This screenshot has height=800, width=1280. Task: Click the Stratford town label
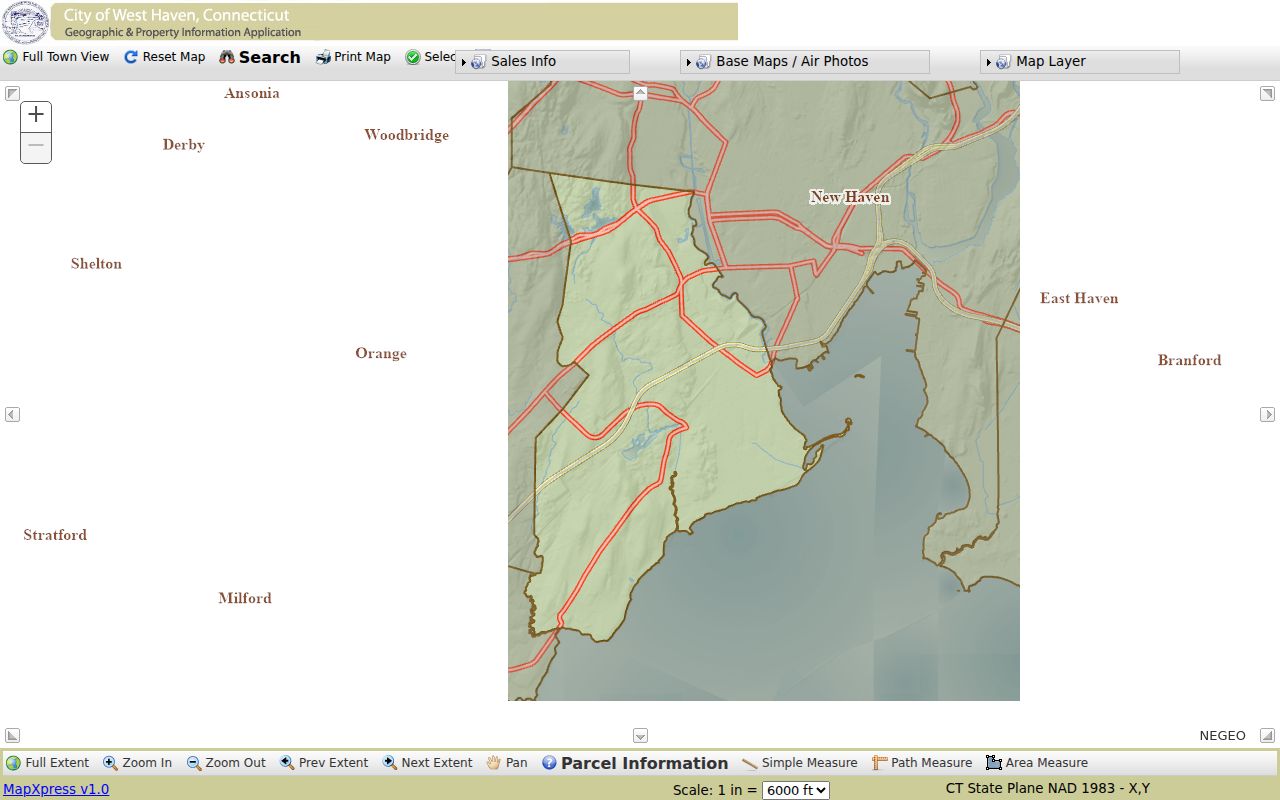coord(55,535)
